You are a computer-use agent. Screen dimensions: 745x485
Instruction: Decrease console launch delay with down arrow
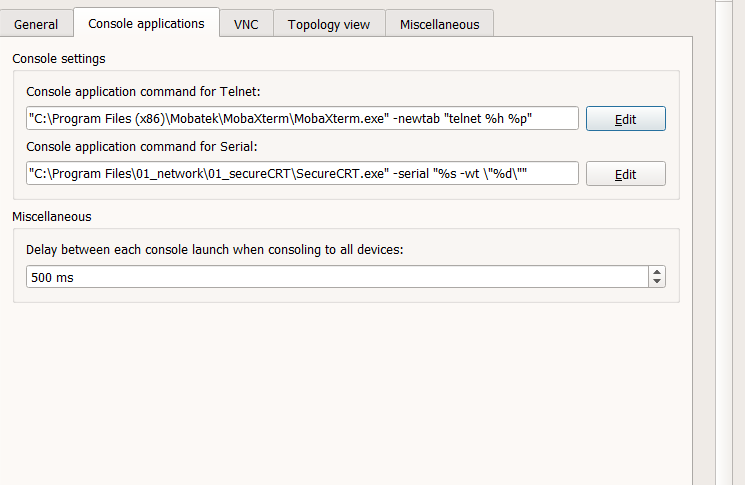tap(656, 282)
